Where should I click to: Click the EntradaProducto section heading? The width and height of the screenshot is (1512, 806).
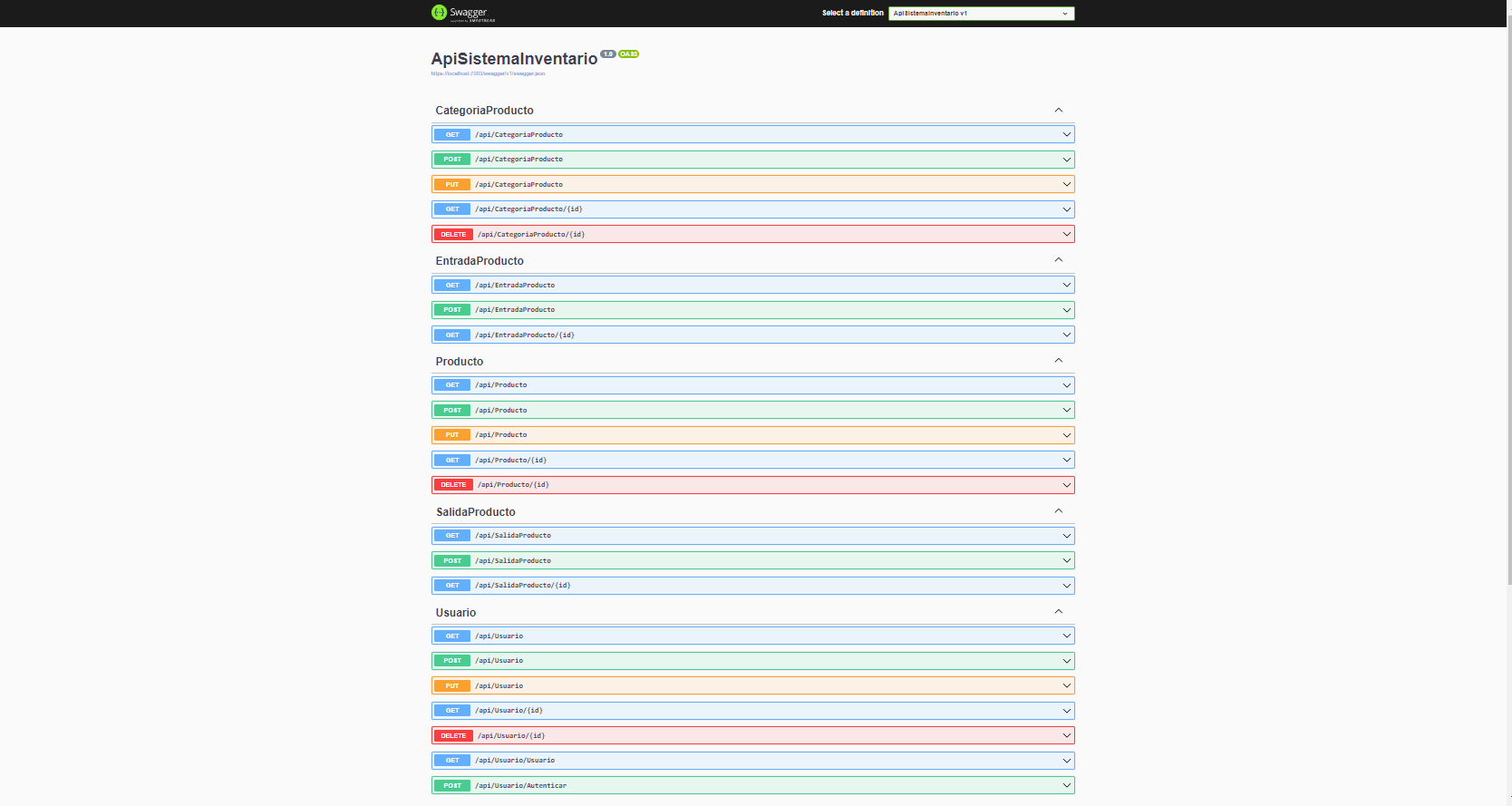point(480,261)
